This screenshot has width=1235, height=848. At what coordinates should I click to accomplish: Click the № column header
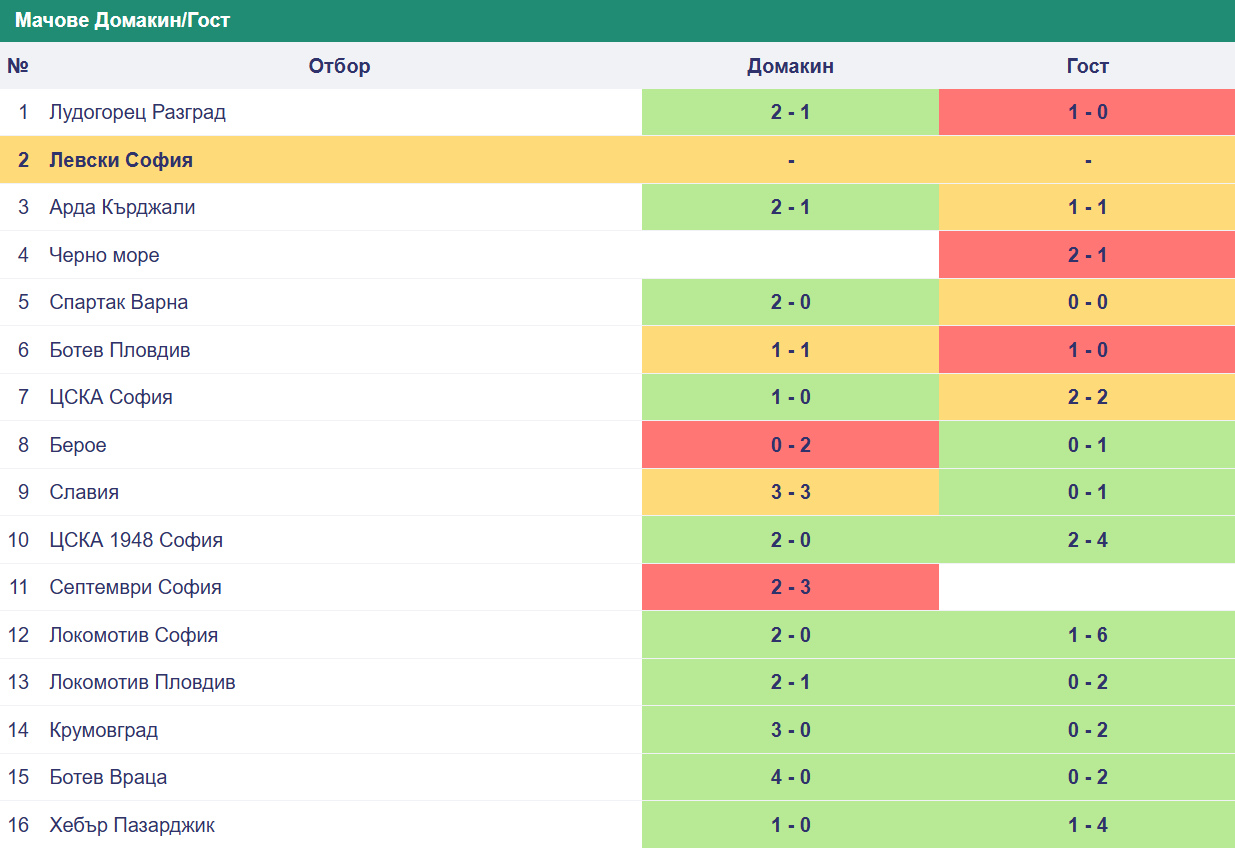click(x=18, y=66)
